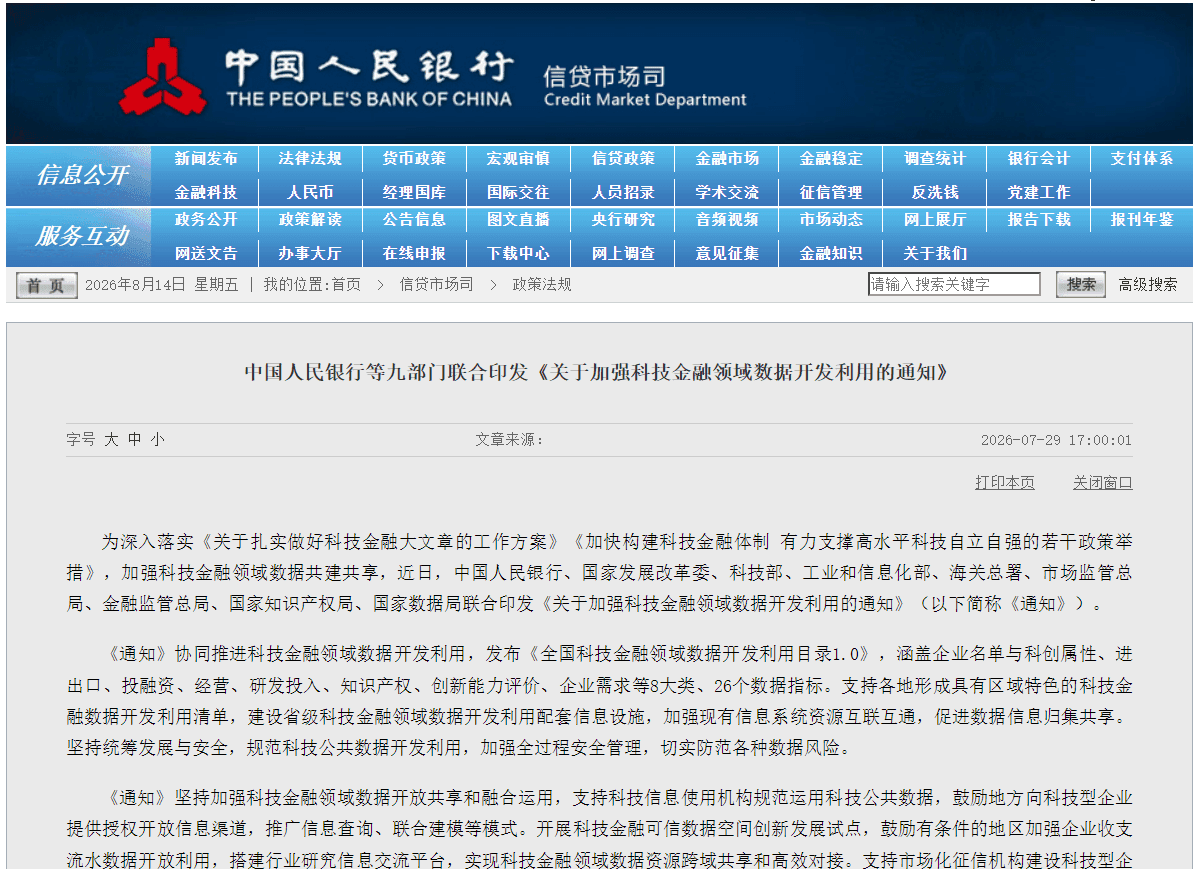The image size is (1199, 869).
Task: Click 打印本页 print link
Action: pos(1005,483)
